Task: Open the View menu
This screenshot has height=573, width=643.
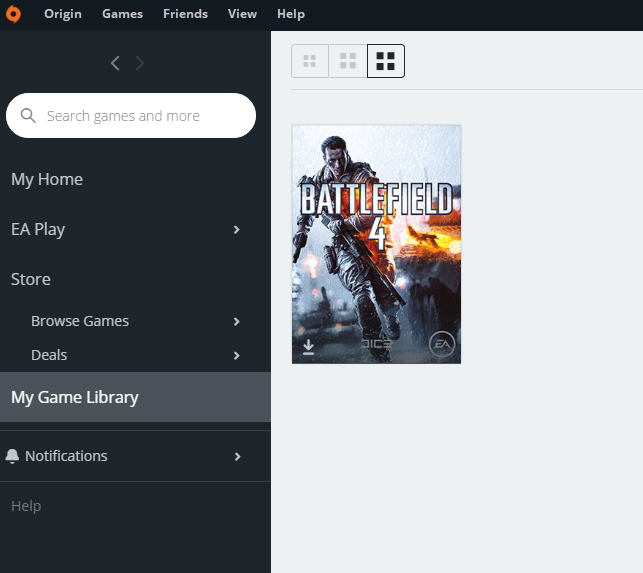Action: (x=242, y=14)
